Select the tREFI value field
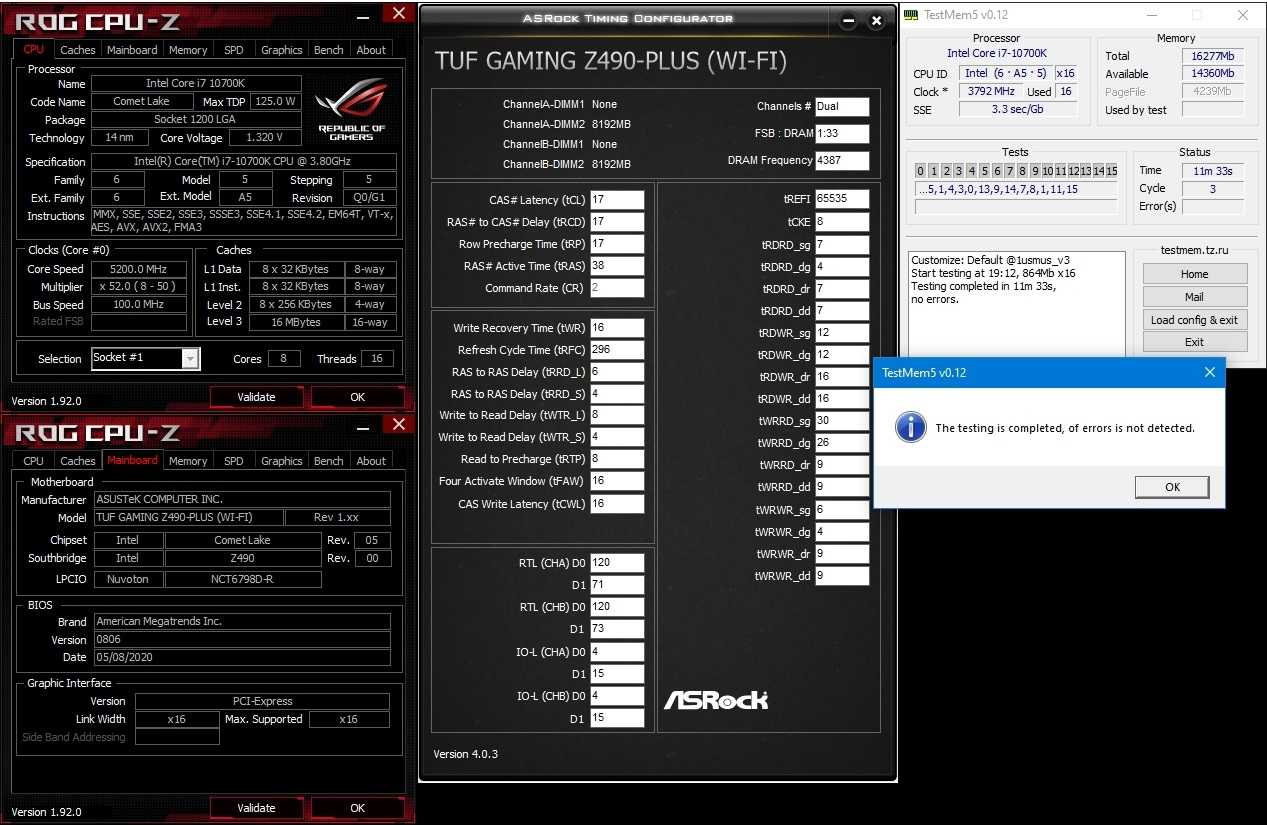The width and height of the screenshot is (1267, 825). pos(842,199)
